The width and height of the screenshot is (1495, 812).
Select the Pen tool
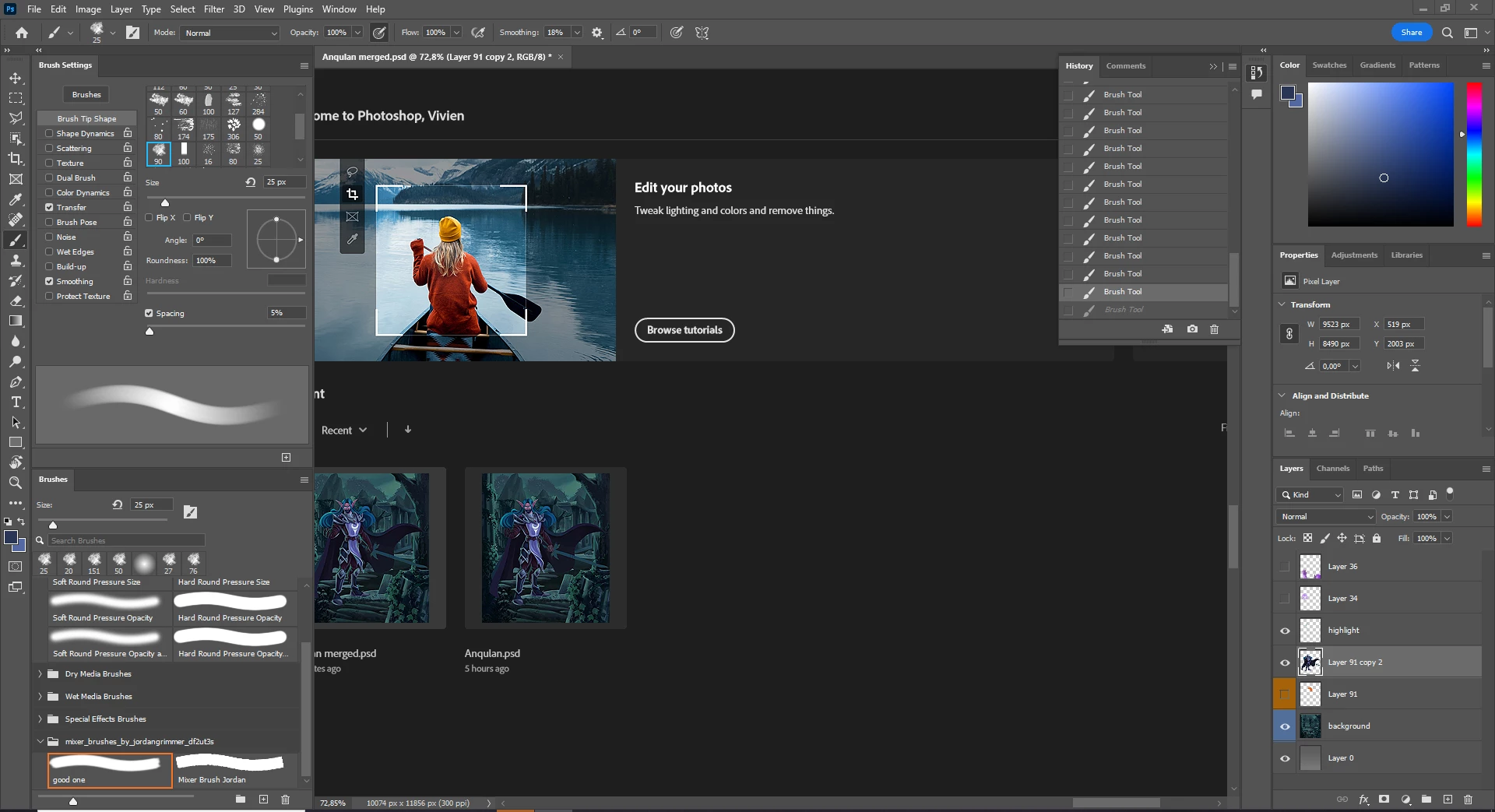click(16, 381)
